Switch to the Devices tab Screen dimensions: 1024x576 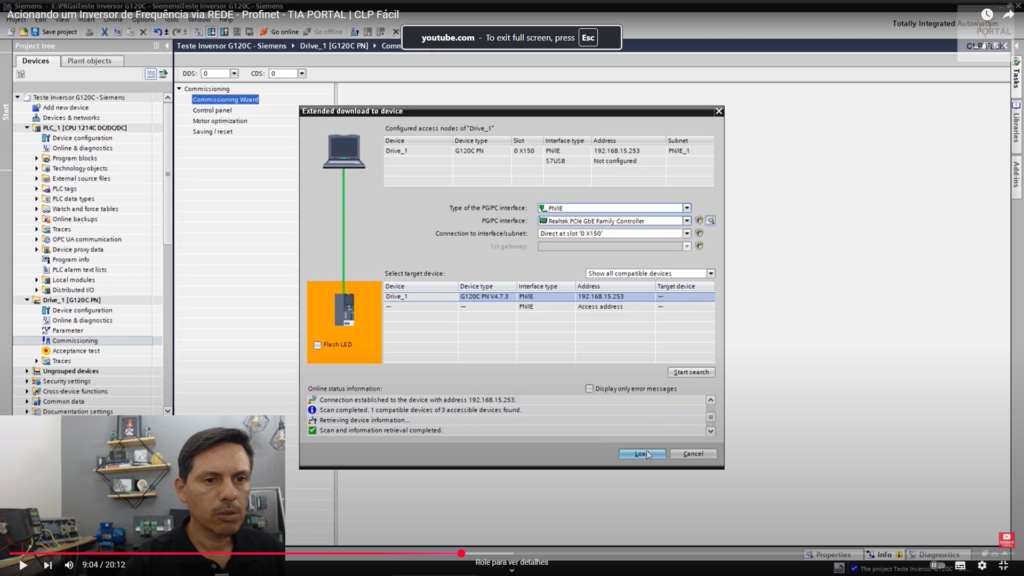pyautogui.click(x=35, y=61)
